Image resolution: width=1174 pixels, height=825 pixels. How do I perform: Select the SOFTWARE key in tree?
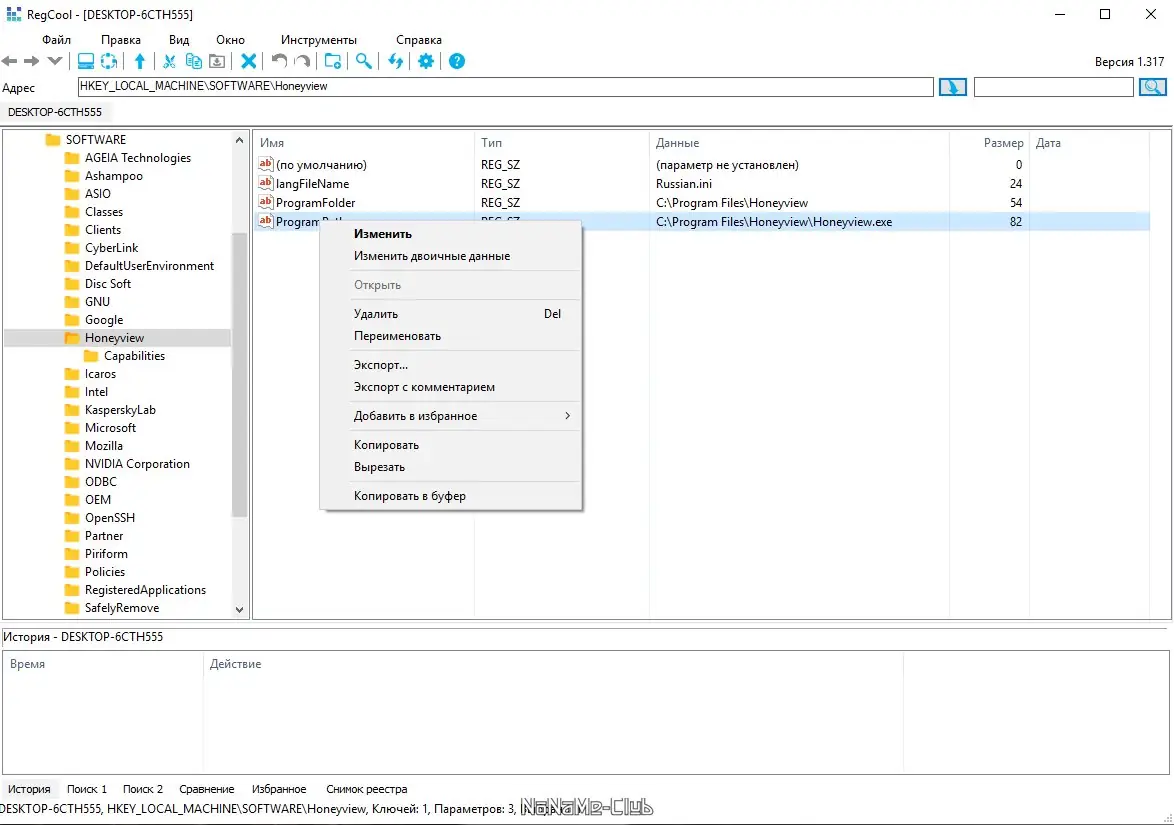point(96,139)
